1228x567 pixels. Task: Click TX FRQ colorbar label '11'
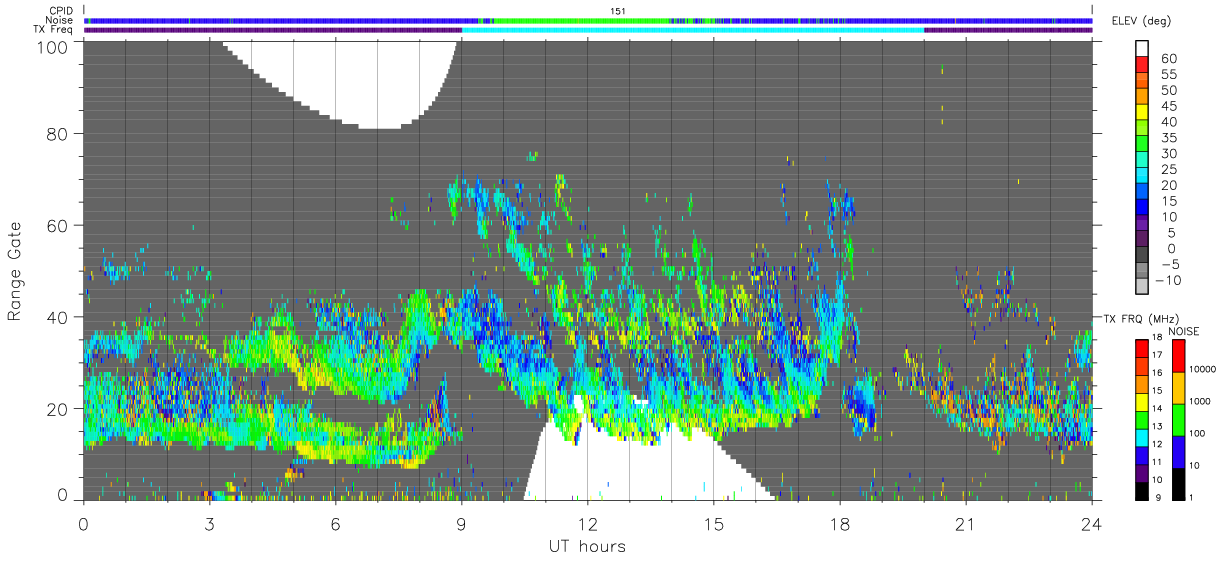click(x=1157, y=462)
